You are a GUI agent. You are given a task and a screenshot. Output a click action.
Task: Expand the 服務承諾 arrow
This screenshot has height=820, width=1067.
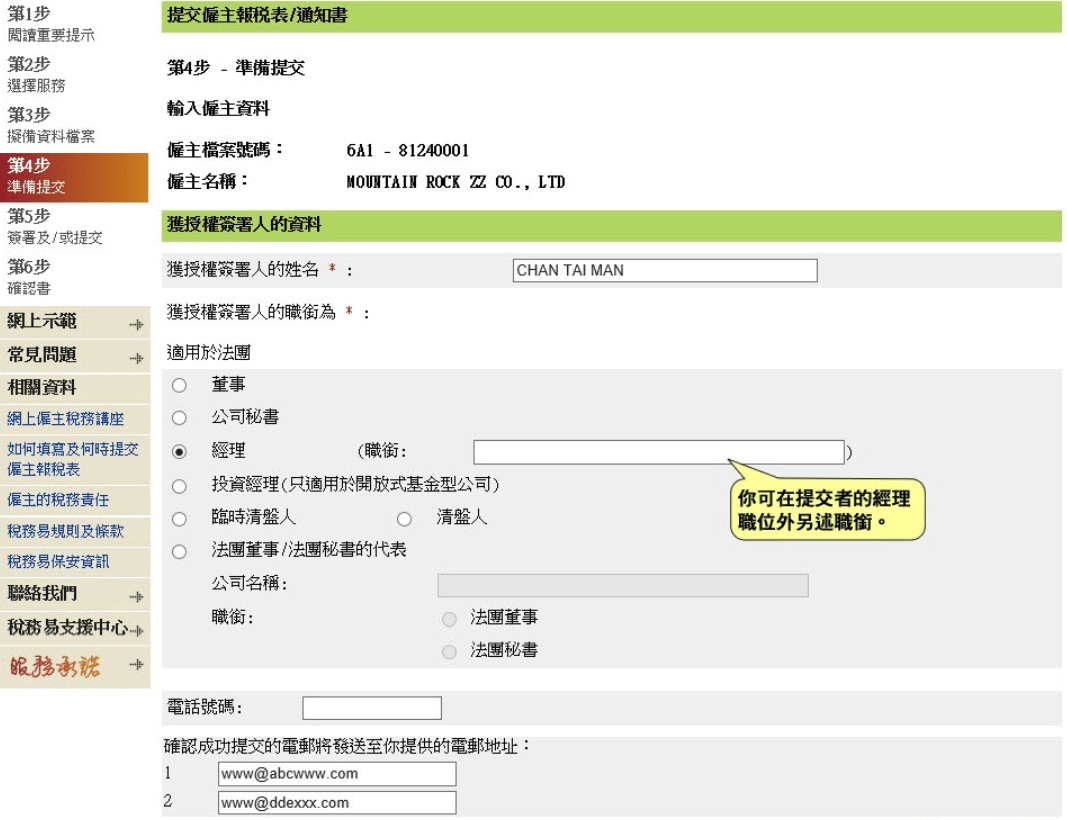tap(137, 664)
